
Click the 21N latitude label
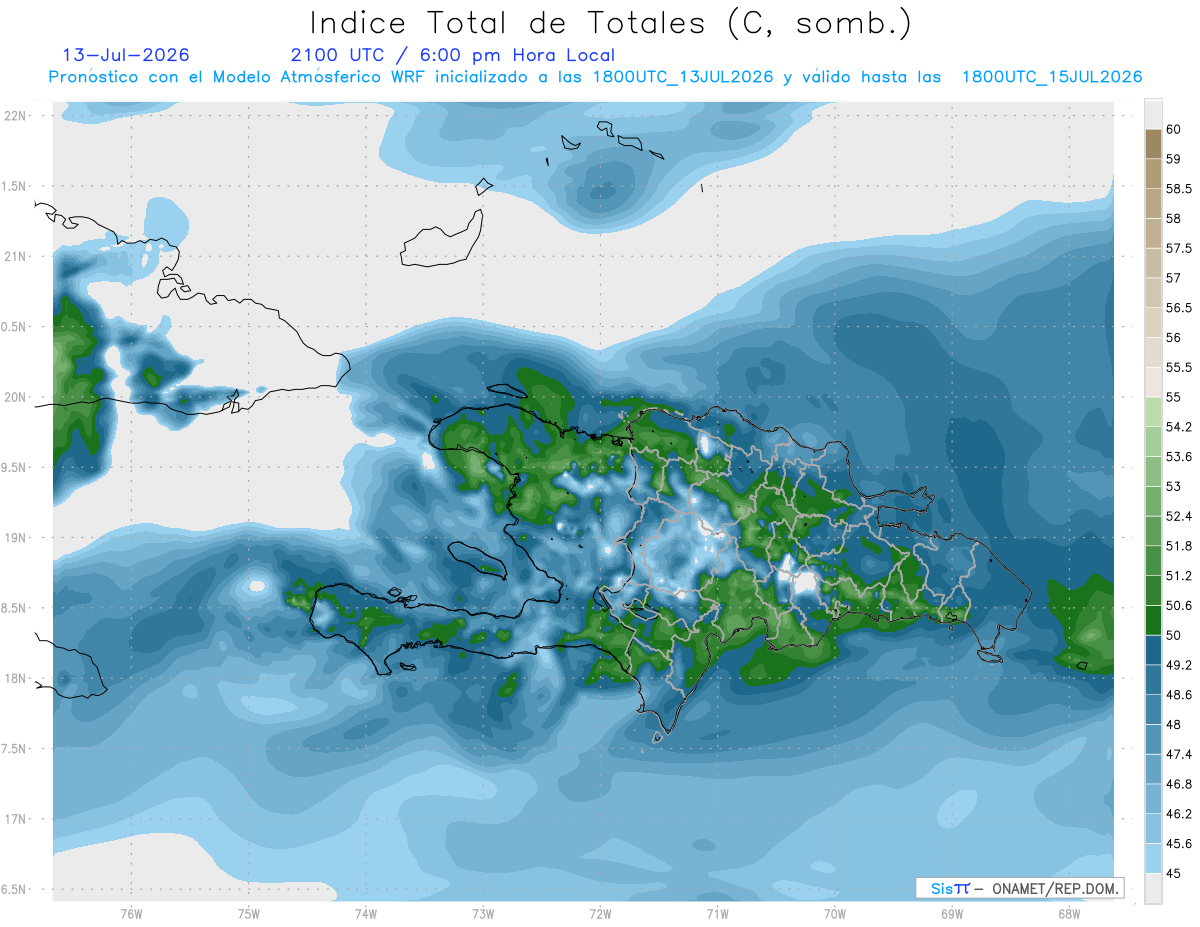coord(16,256)
